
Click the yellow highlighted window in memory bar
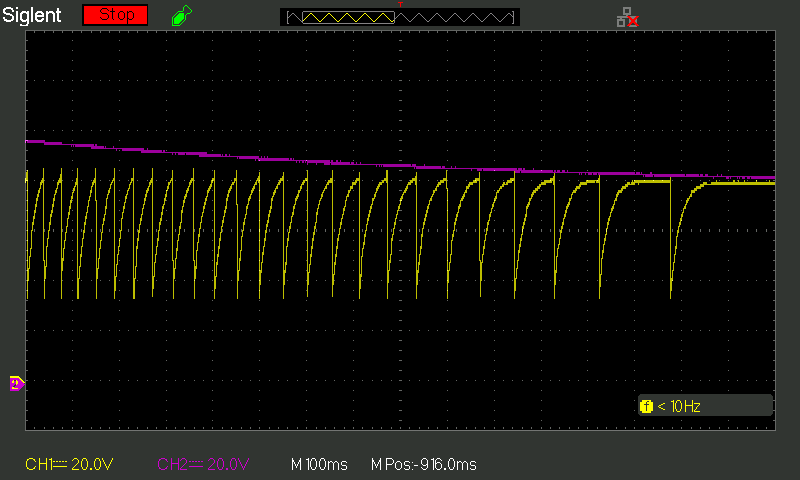(x=348, y=17)
